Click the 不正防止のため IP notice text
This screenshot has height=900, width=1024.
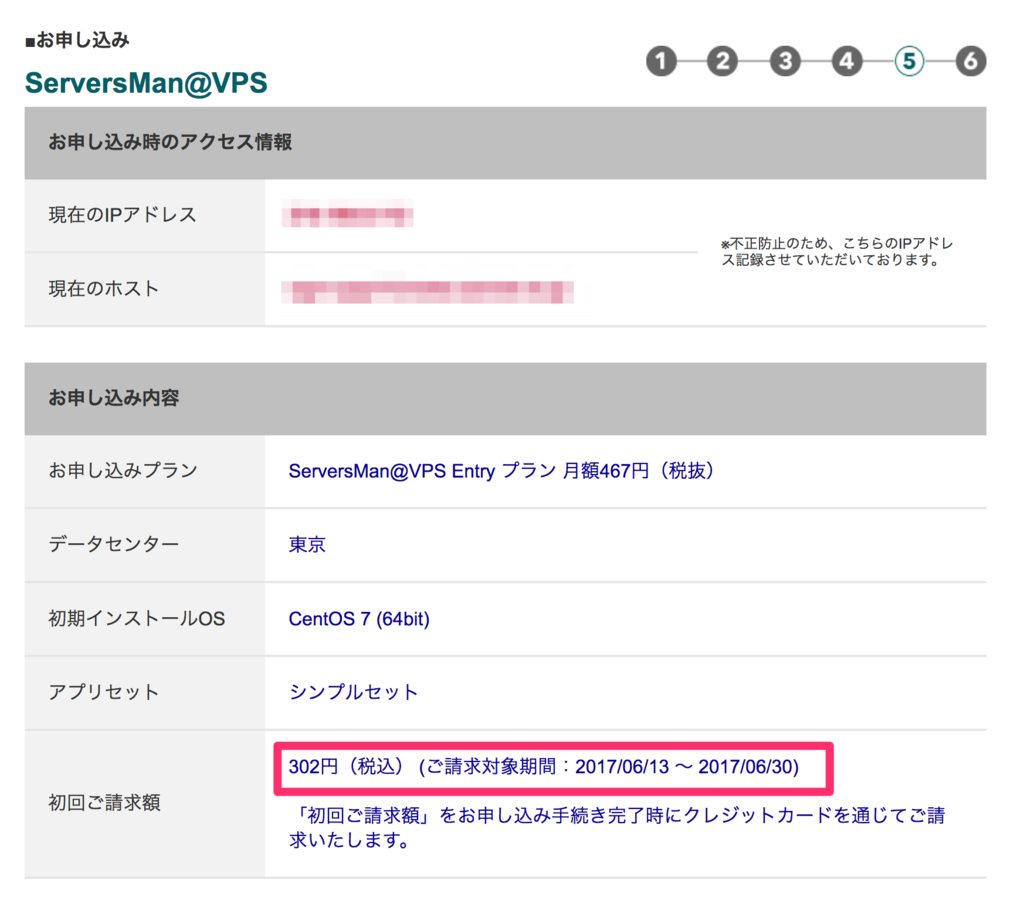coord(837,251)
